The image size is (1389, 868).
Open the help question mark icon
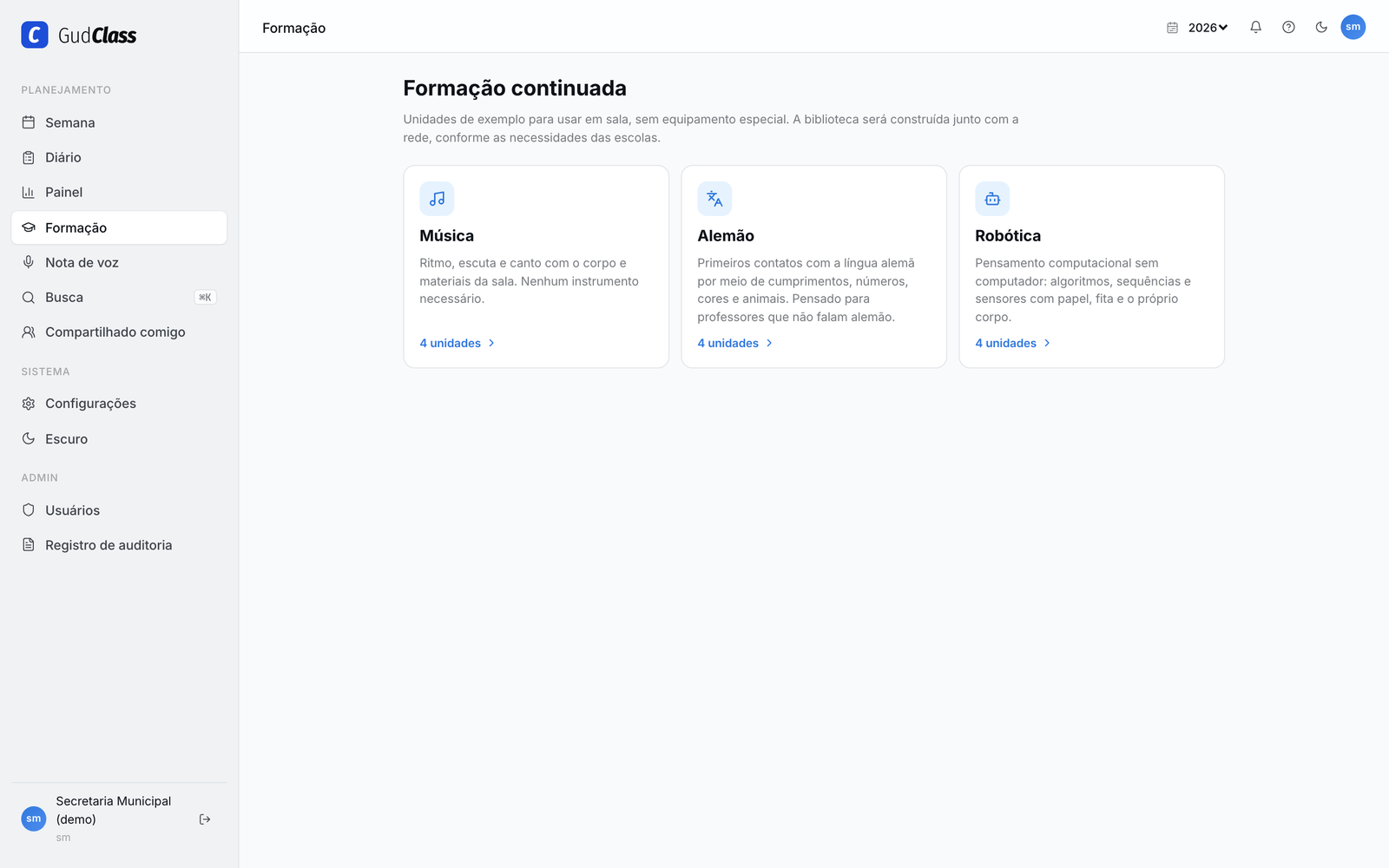pos(1288,27)
